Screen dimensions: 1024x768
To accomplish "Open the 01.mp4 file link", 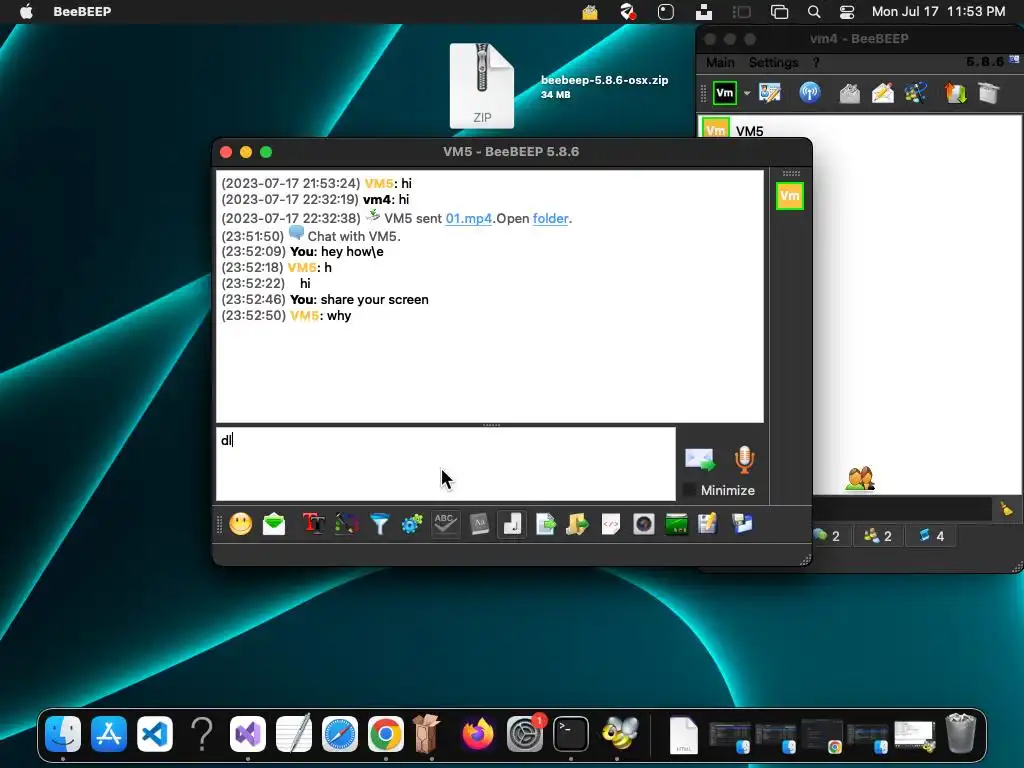I will coord(468,219).
